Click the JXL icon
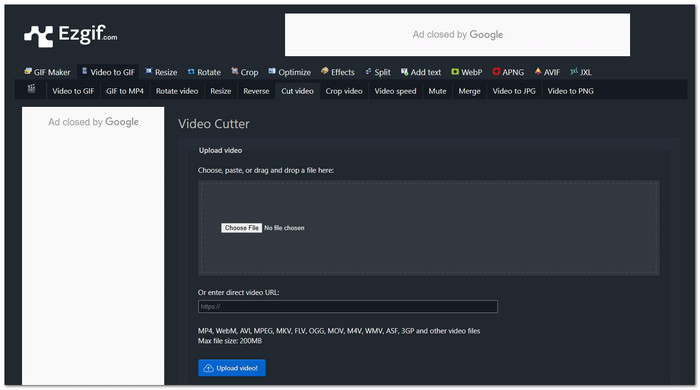The width and height of the screenshot is (700, 390). (x=574, y=71)
